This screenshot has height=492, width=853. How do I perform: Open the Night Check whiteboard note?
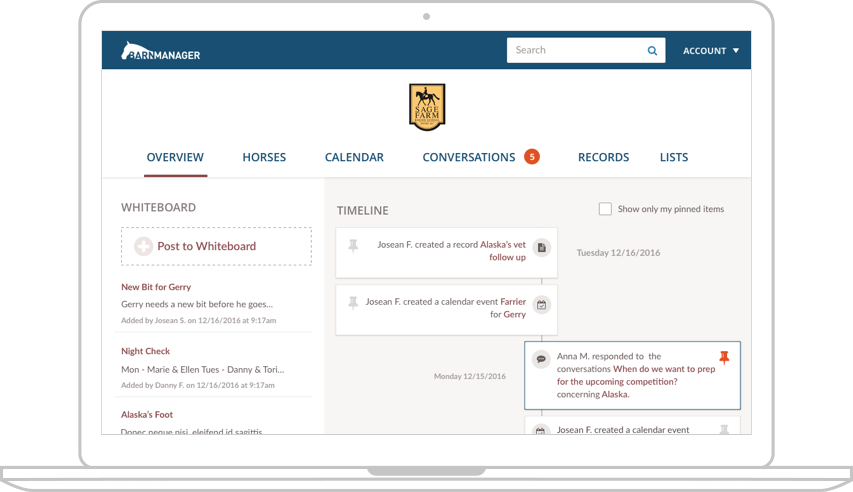pyautogui.click(x=145, y=351)
